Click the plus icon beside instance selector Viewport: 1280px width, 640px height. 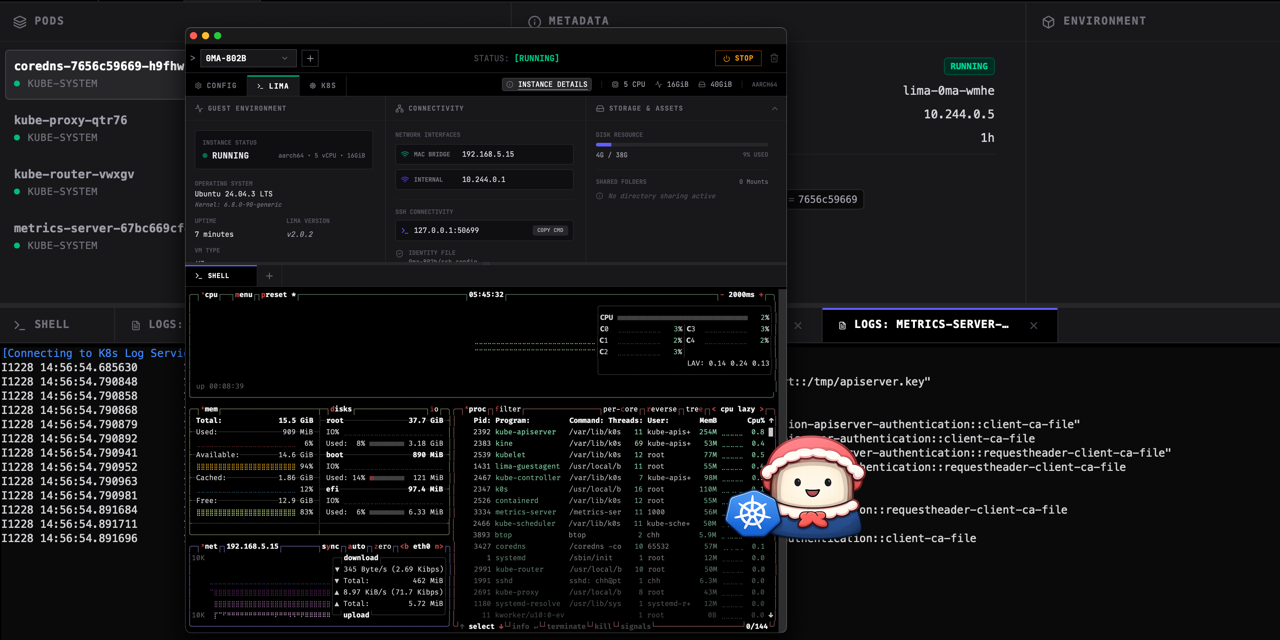(310, 58)
